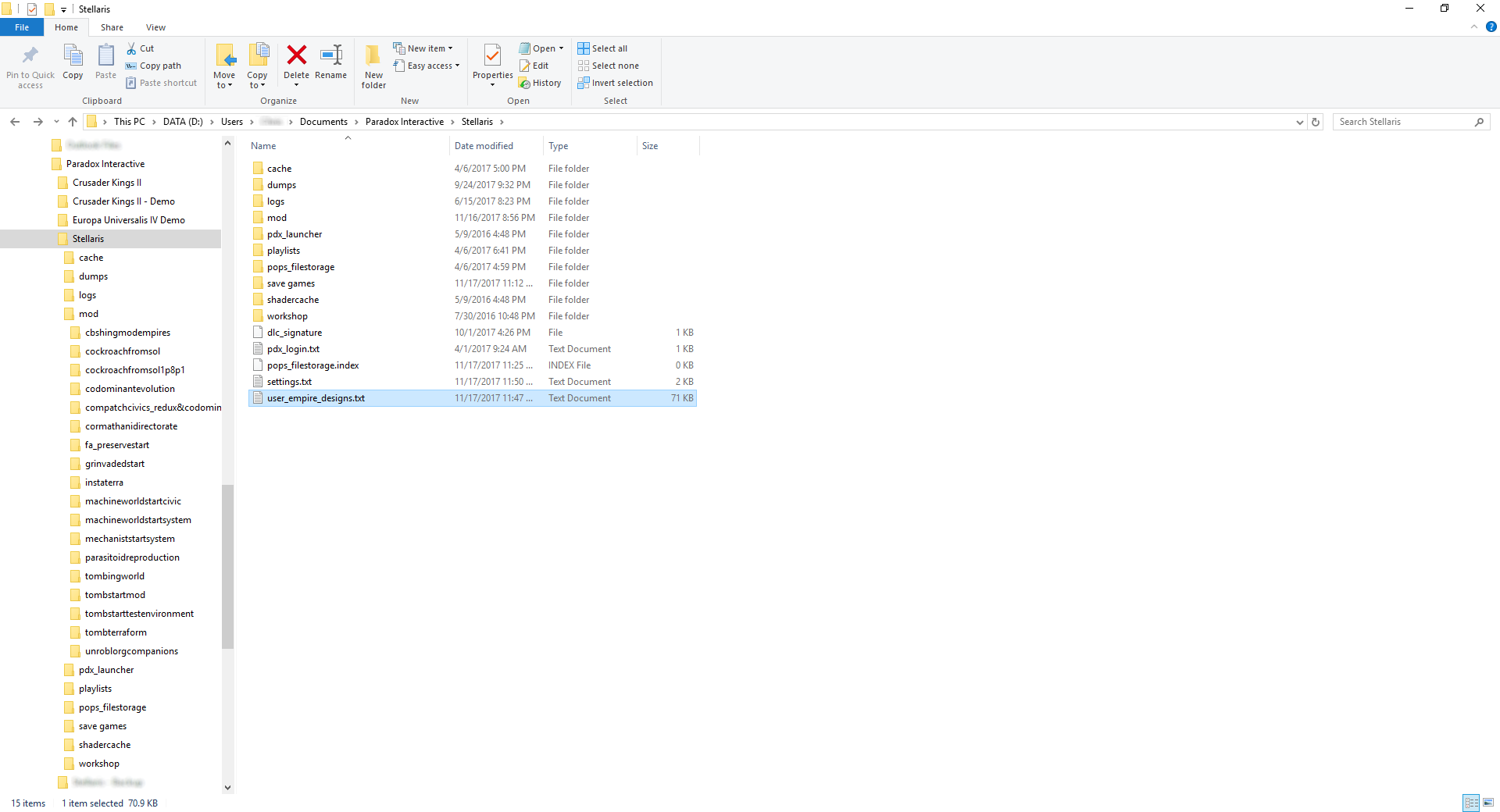Delete the selected file
Viewport: 1500px width, 812px height.
296,66
